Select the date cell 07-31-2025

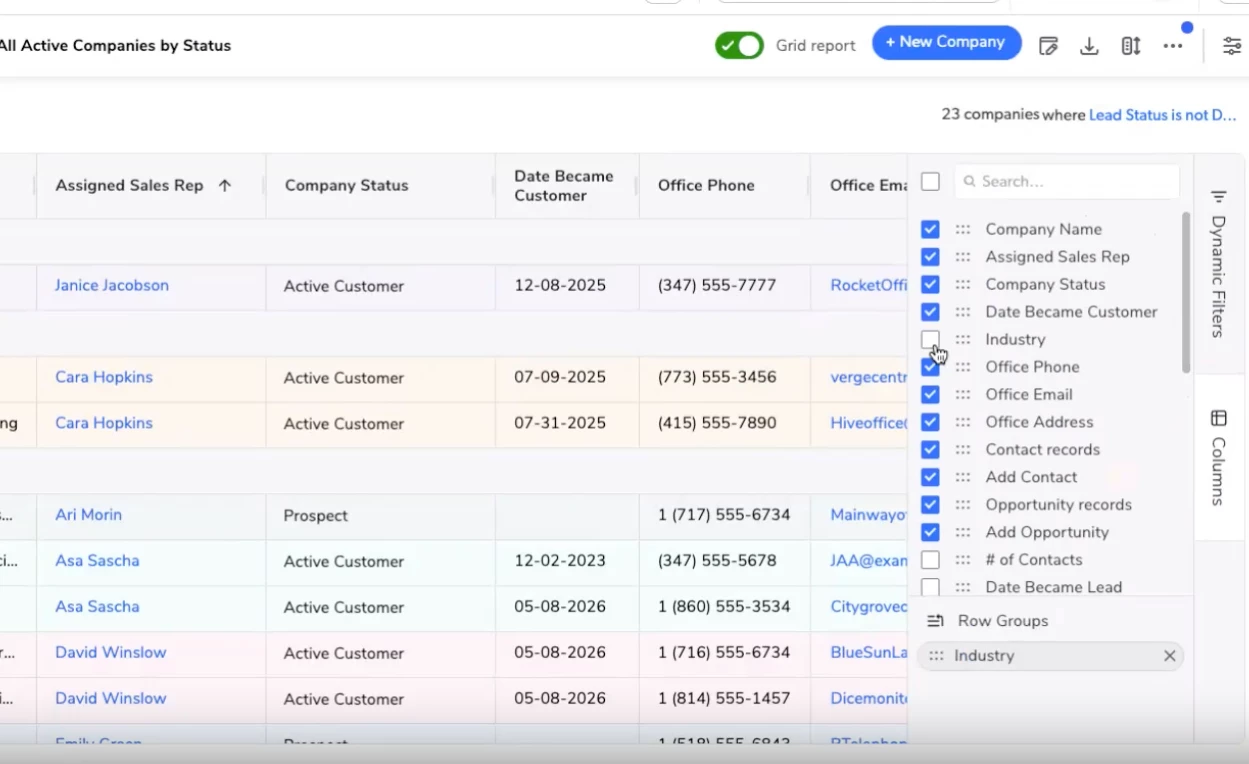567,424
